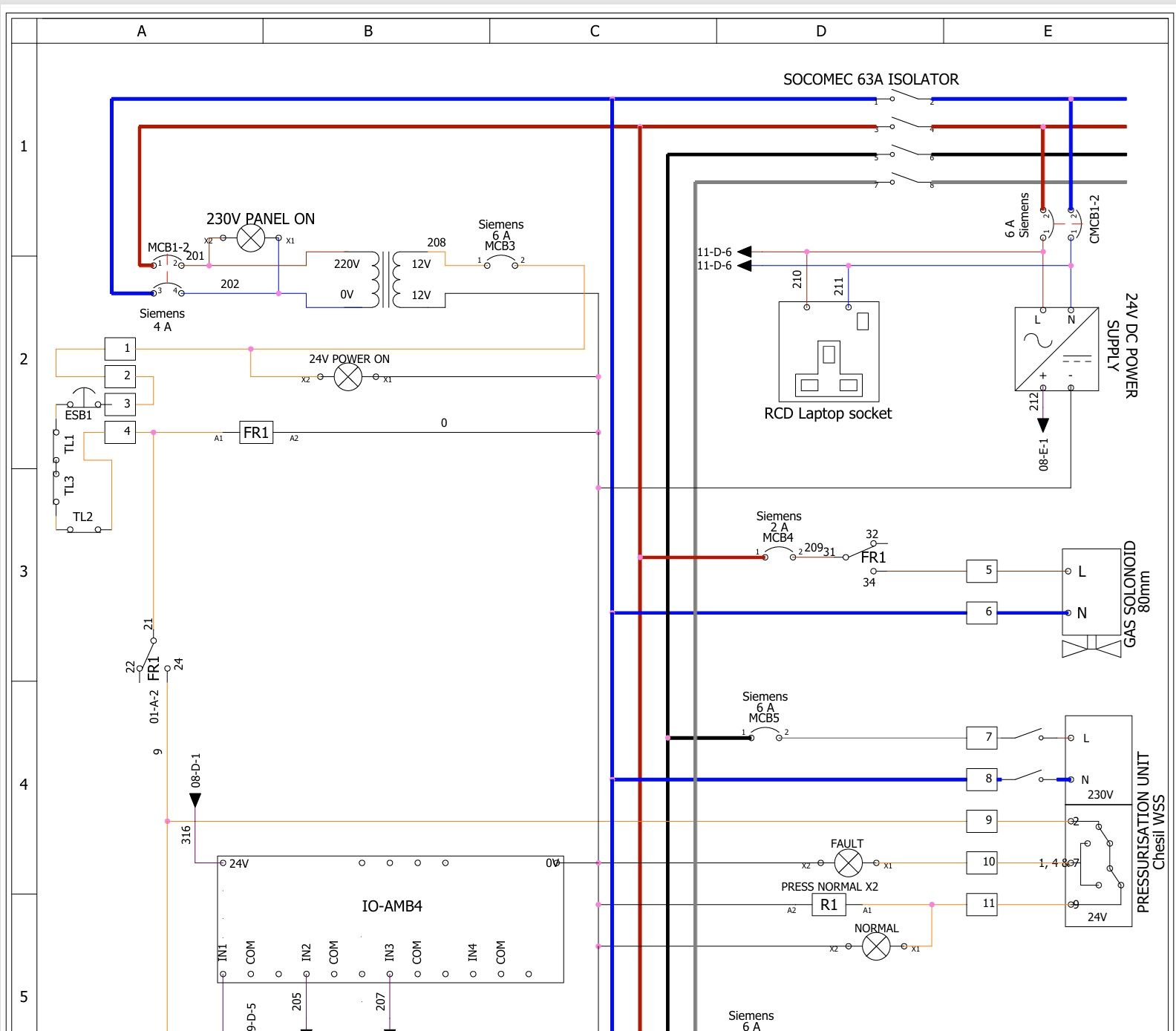1176x1031 pixels.
Task: Select wire number 316
Action: click(x=186, y=835)
